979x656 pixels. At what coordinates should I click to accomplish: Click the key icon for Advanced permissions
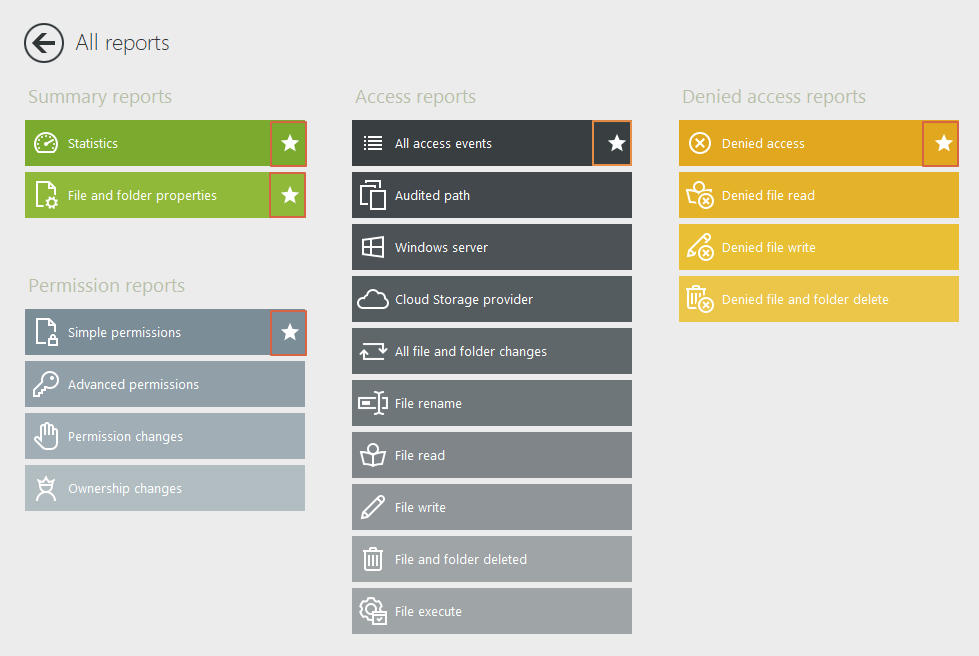point(46,385)
